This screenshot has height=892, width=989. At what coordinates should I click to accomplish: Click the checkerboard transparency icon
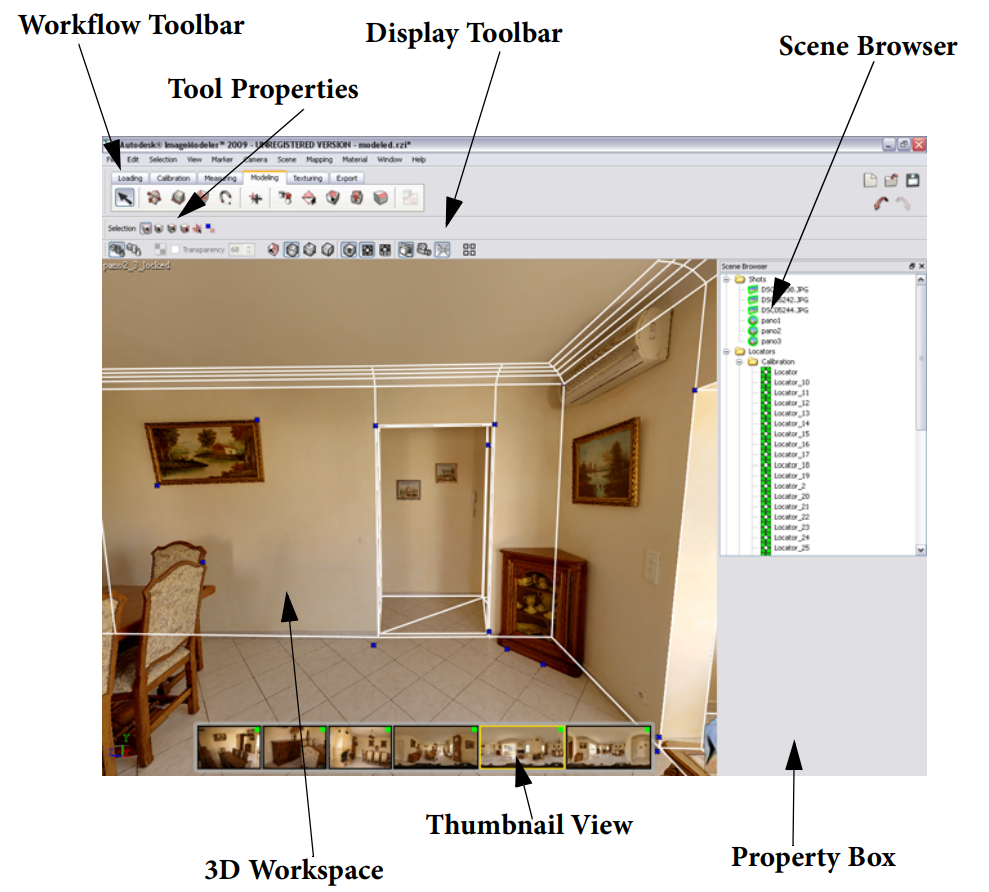[161, 250]
